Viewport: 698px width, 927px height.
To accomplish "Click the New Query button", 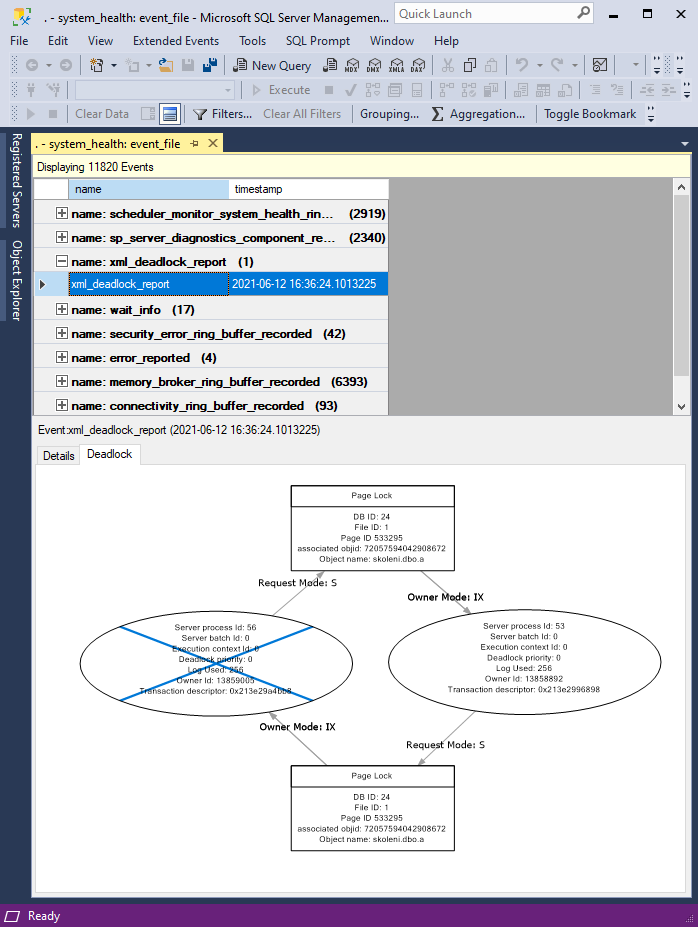I will click(272, 66).
